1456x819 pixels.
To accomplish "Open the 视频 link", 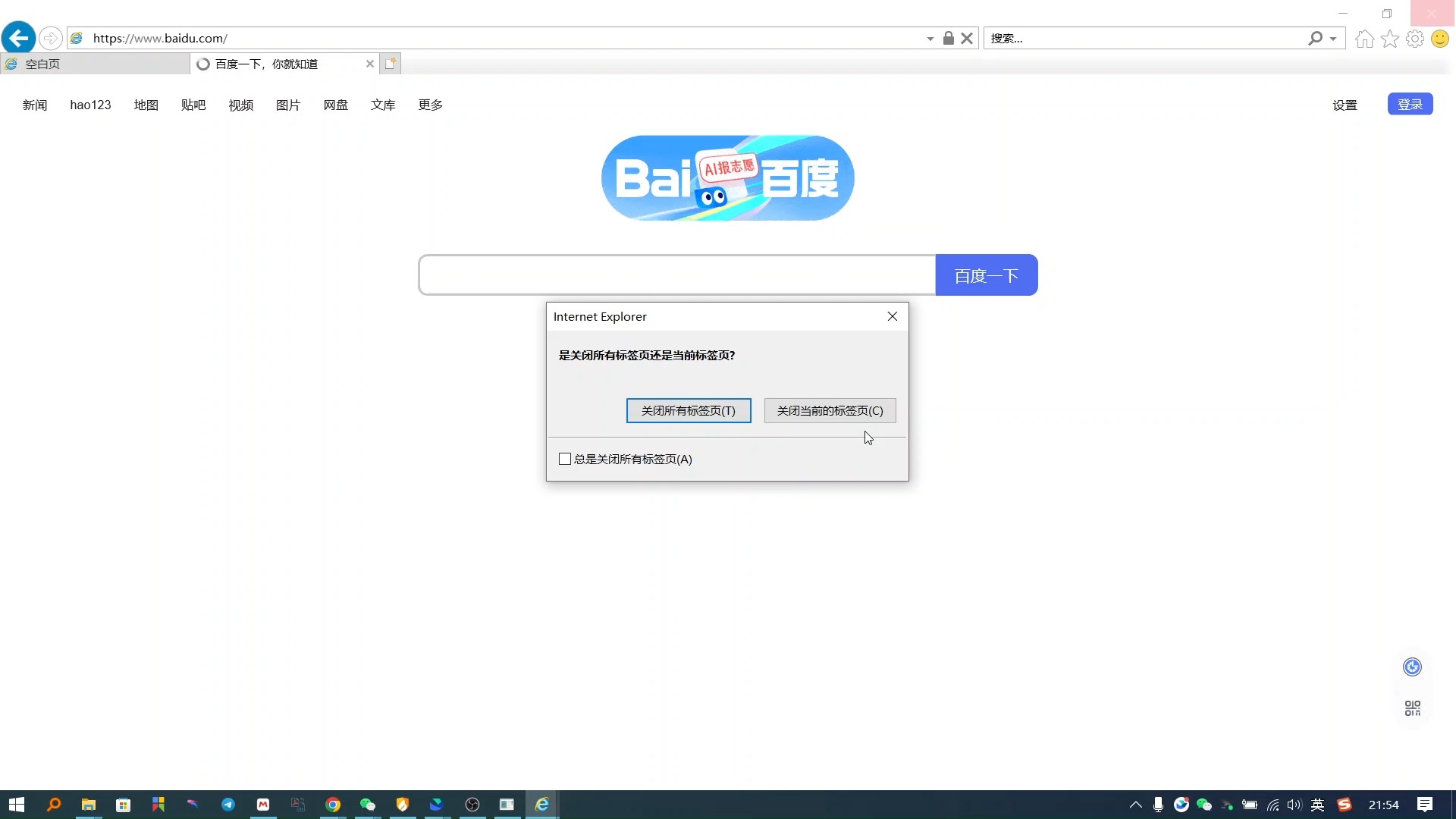I will tap(241, 105).
